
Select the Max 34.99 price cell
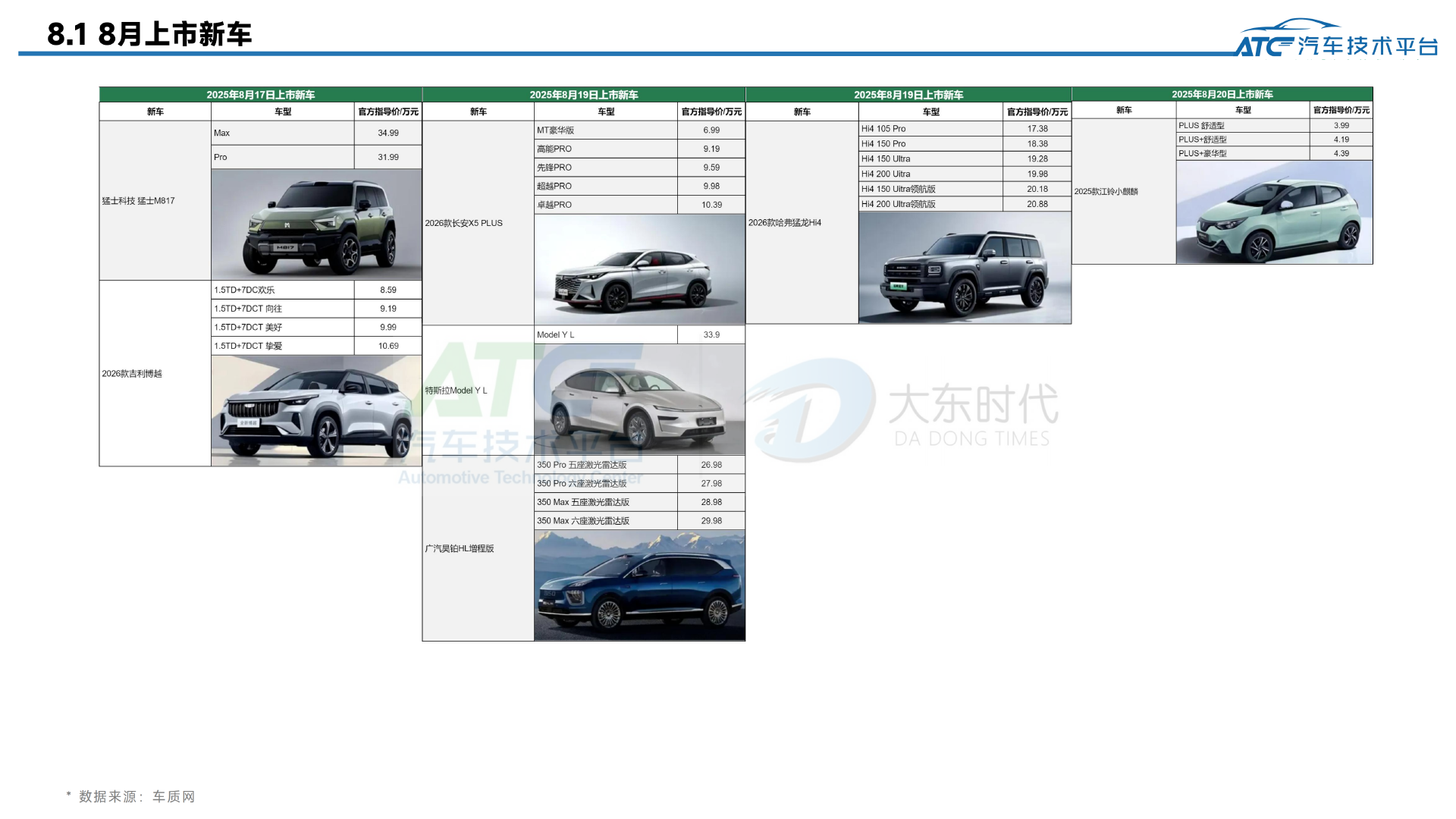coord(388,132)
